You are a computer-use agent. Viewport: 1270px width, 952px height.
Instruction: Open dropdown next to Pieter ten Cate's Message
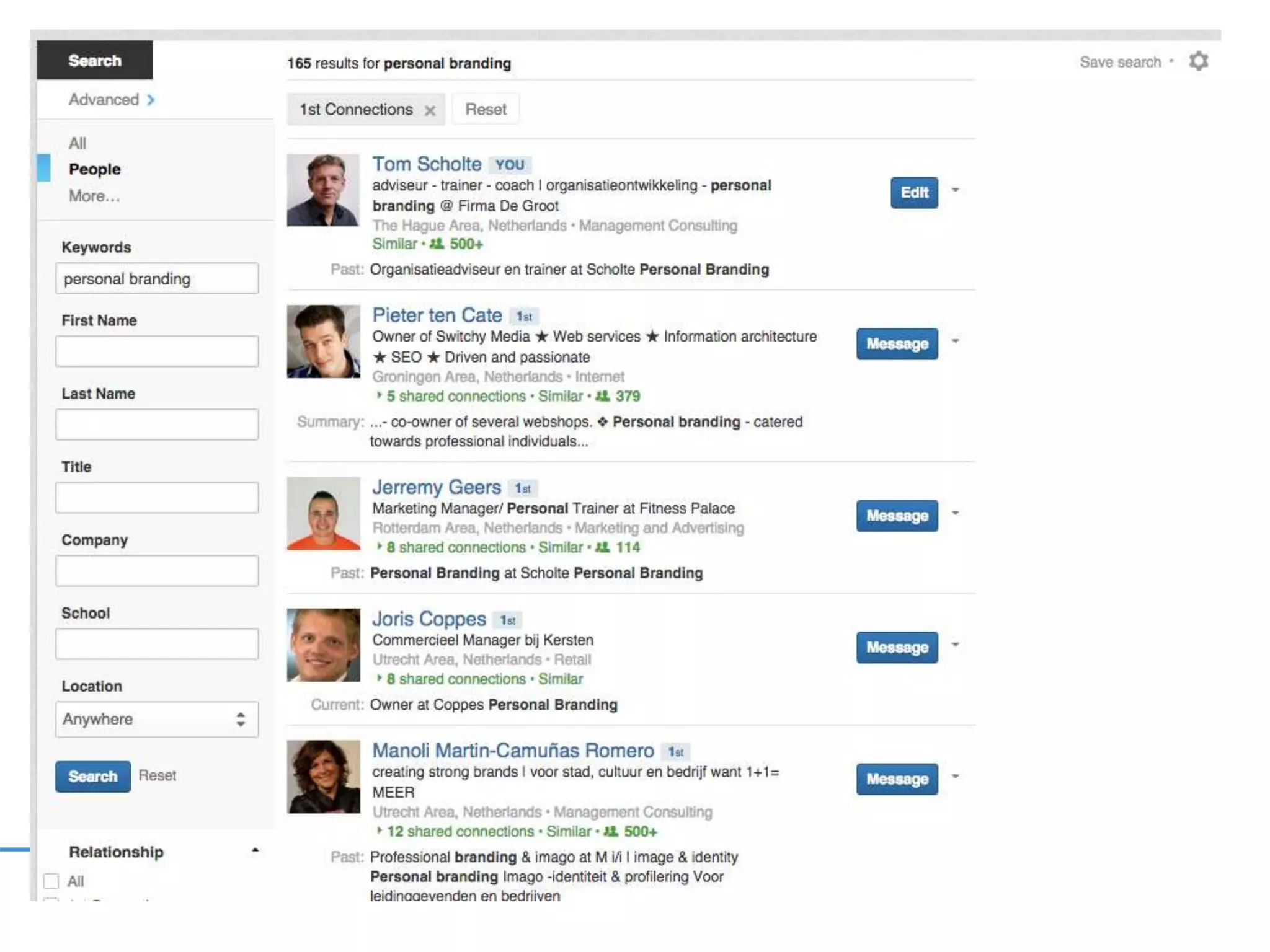click(x=956, y=342)
